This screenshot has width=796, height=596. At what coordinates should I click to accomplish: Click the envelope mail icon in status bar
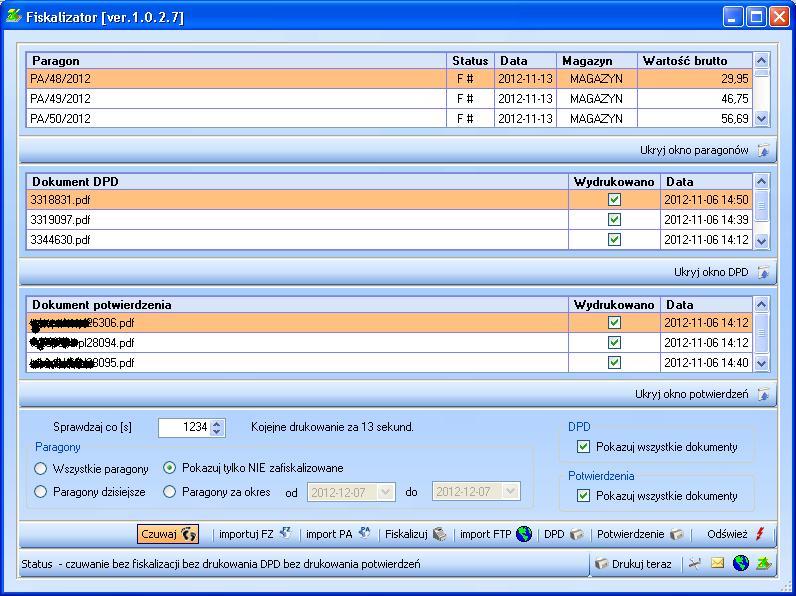(717, 564)
